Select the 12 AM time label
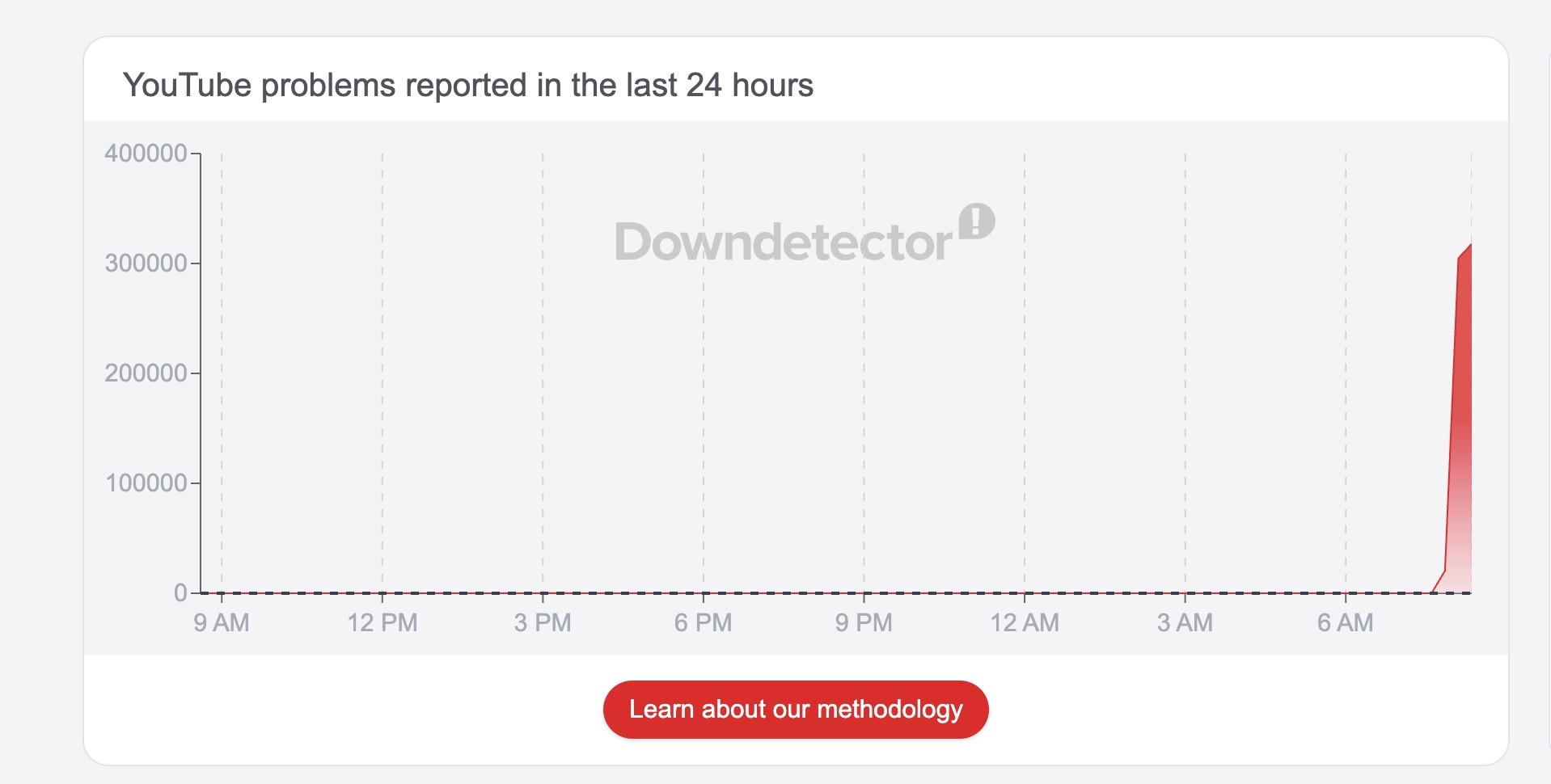Viewport: 1551px width, 784px height. coord(1025,622)
